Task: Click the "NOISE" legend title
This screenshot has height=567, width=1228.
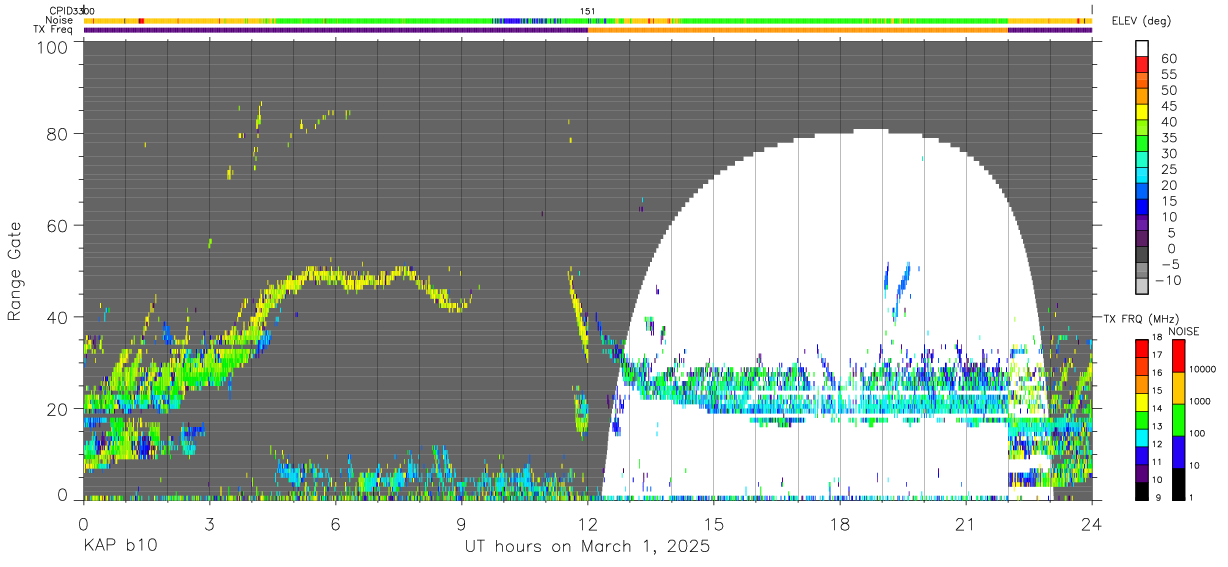Action: [1183, 331]
